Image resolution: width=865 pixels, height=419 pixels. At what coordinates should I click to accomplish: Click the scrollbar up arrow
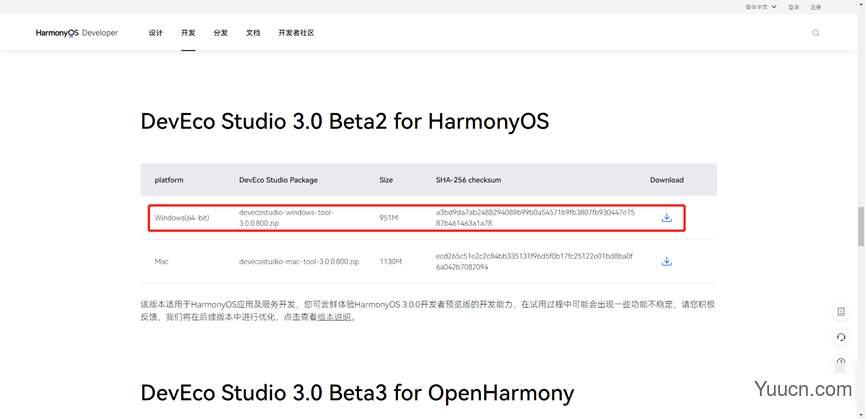(861, 4)
